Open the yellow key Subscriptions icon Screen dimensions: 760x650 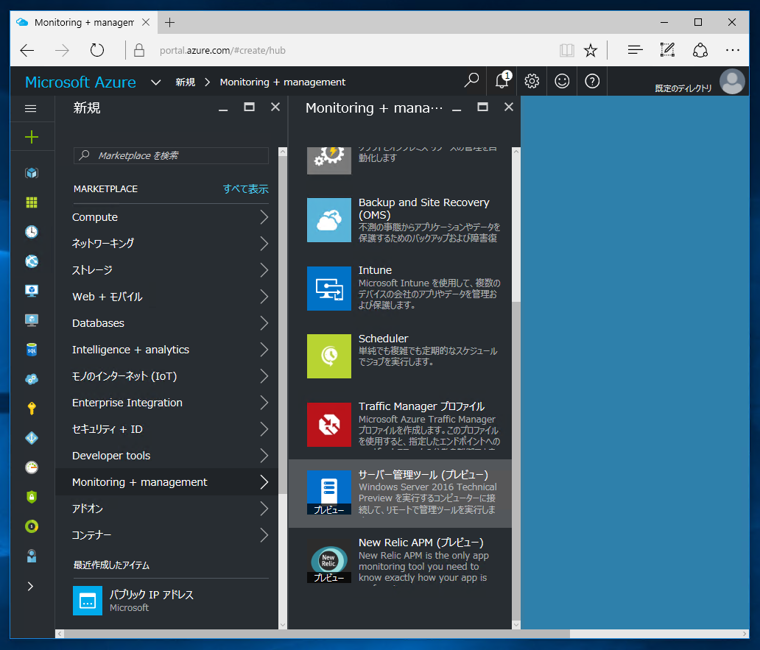[x=32, y=408]
